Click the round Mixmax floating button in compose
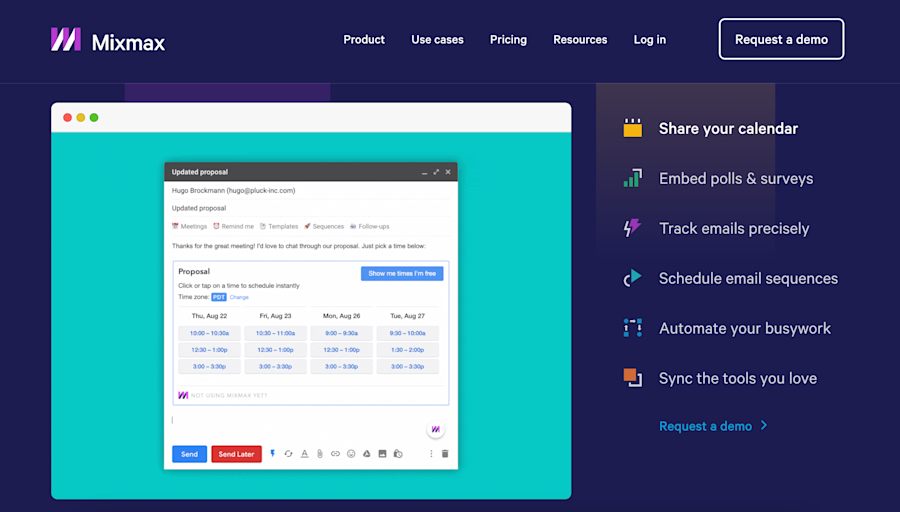The width and height of the screenshot is (900, 512). pos(436,429)
